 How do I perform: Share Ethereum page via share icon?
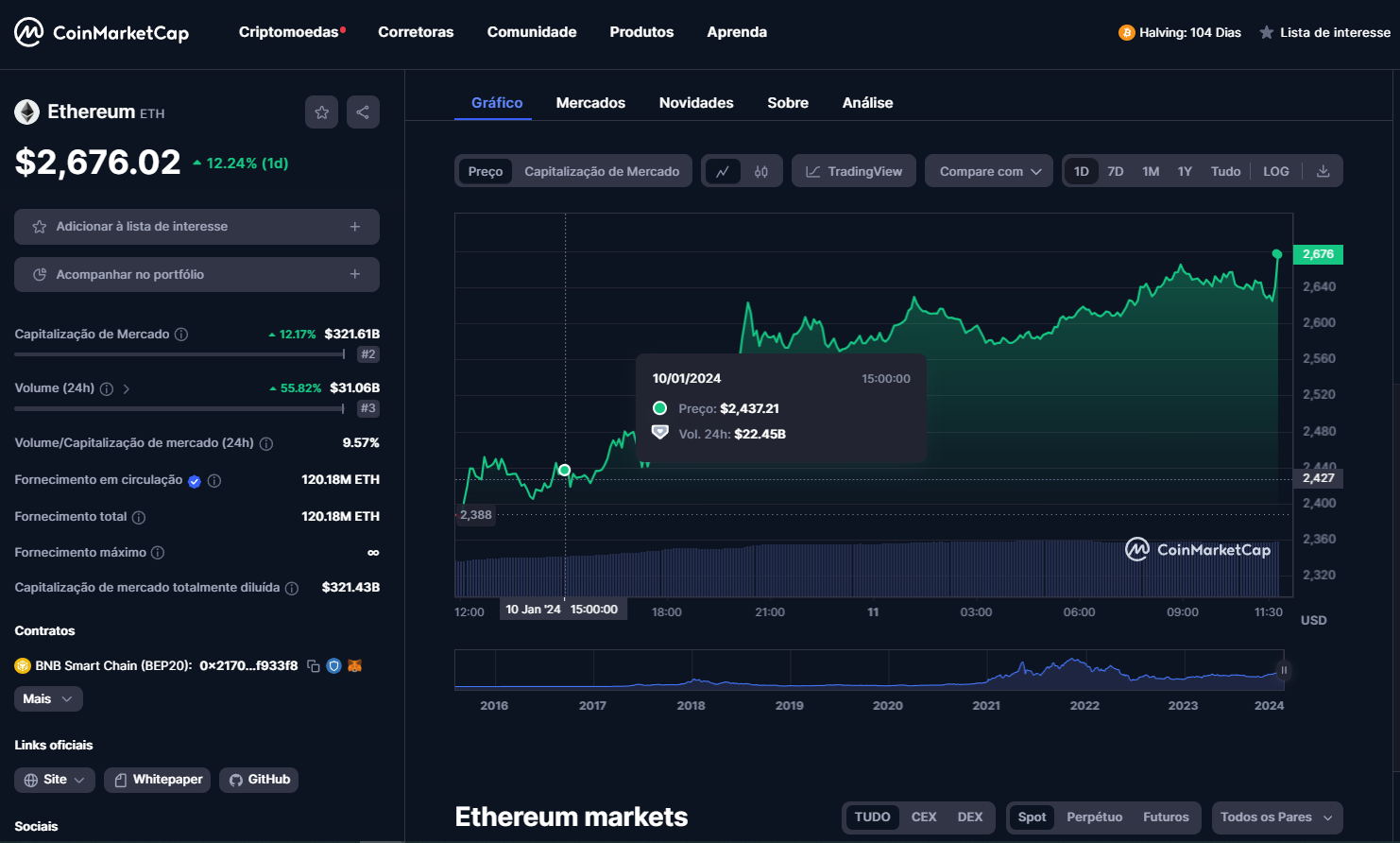(x=363, y=112)
